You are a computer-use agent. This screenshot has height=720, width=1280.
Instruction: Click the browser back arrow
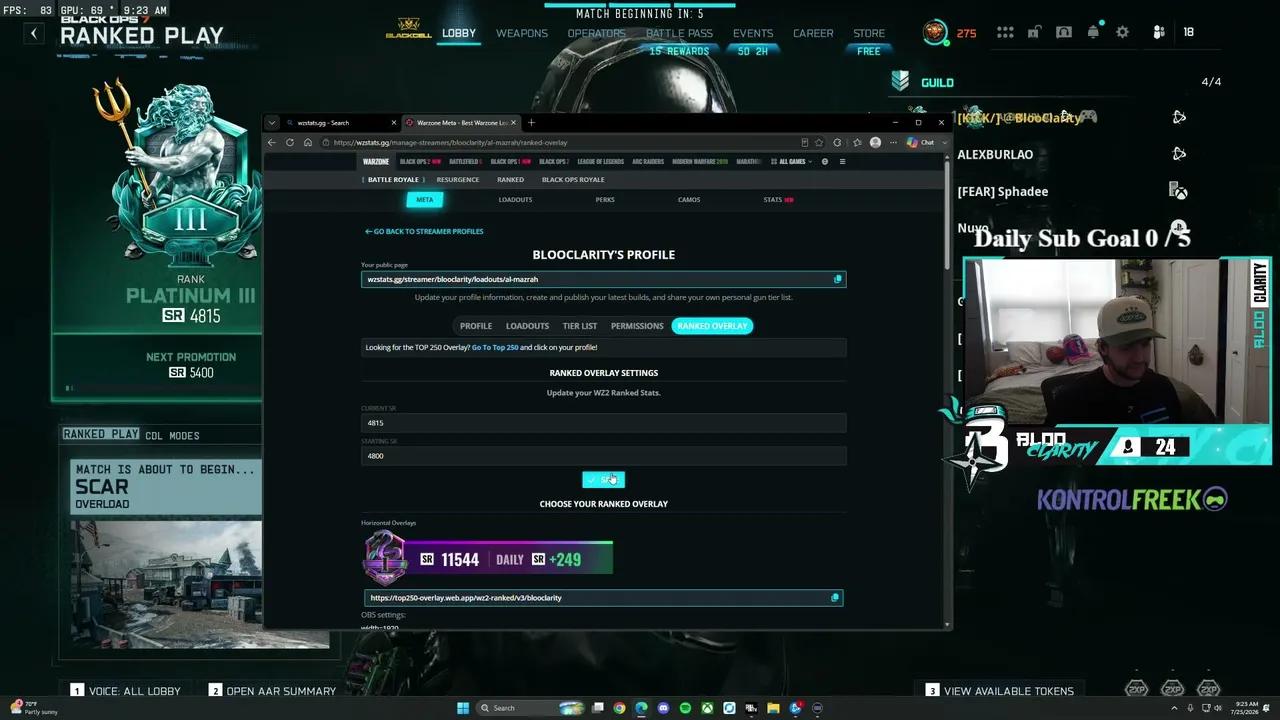(x=272, y=142)
